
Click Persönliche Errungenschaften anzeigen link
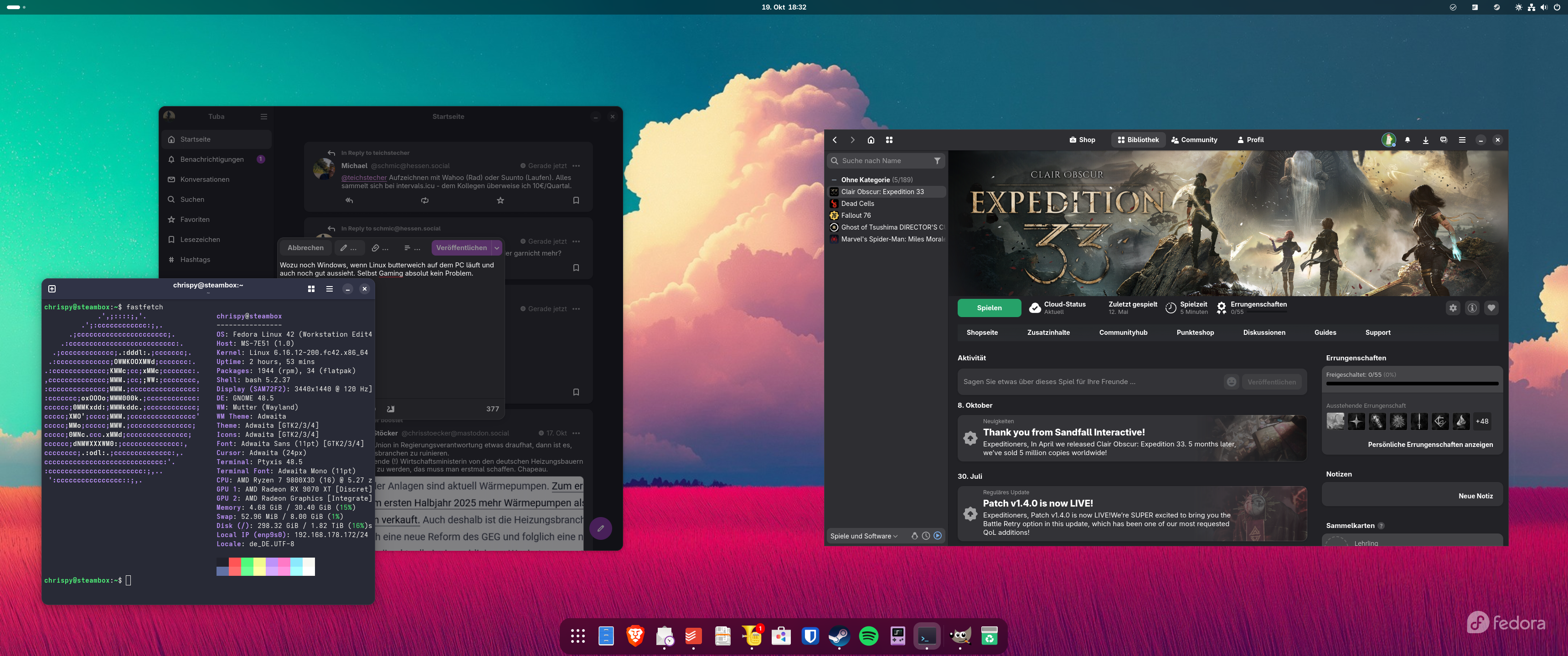(1429, 444)
